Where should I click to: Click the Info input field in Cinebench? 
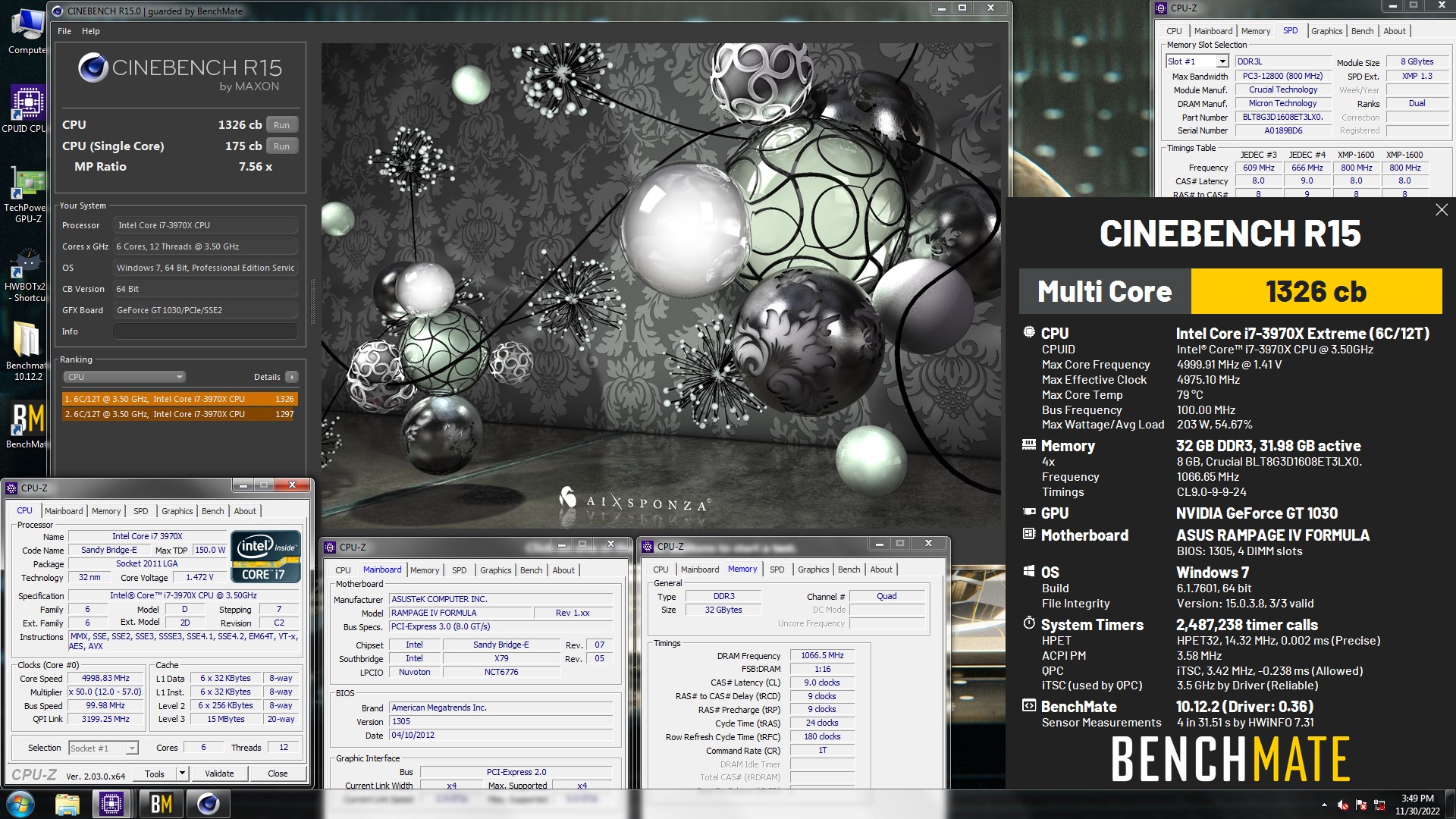205,331
